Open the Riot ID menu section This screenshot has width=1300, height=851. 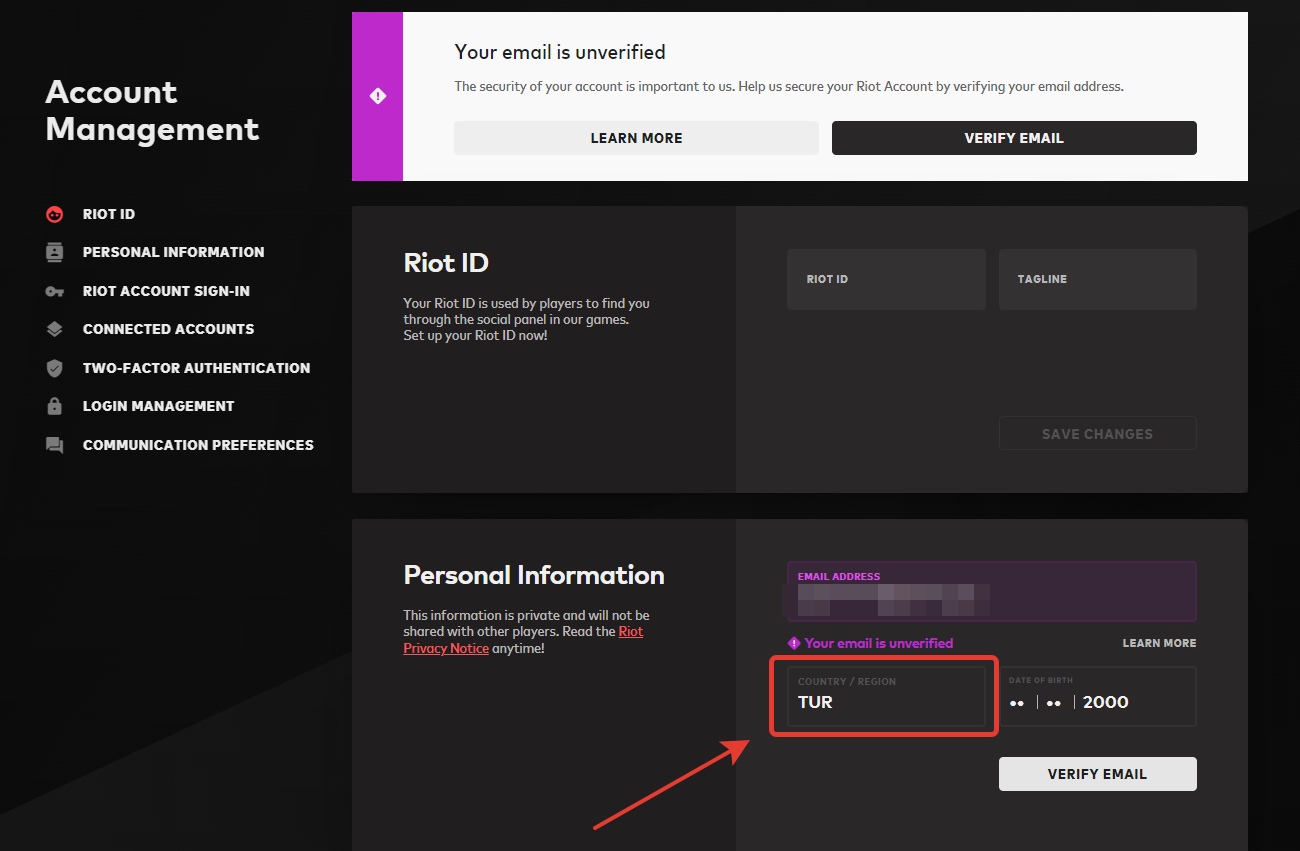click(109, 214)
